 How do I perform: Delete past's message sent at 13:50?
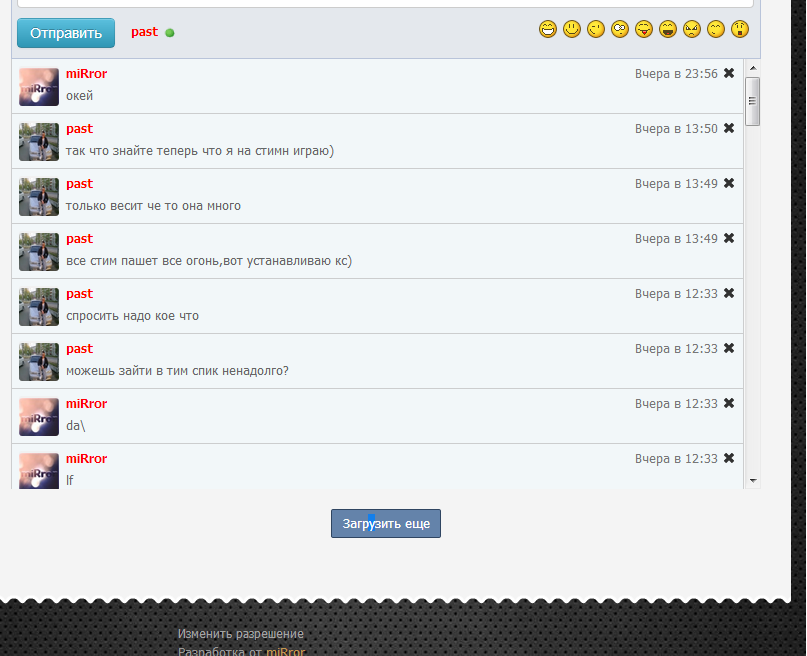pyautogui.click(x=729, y=128)
